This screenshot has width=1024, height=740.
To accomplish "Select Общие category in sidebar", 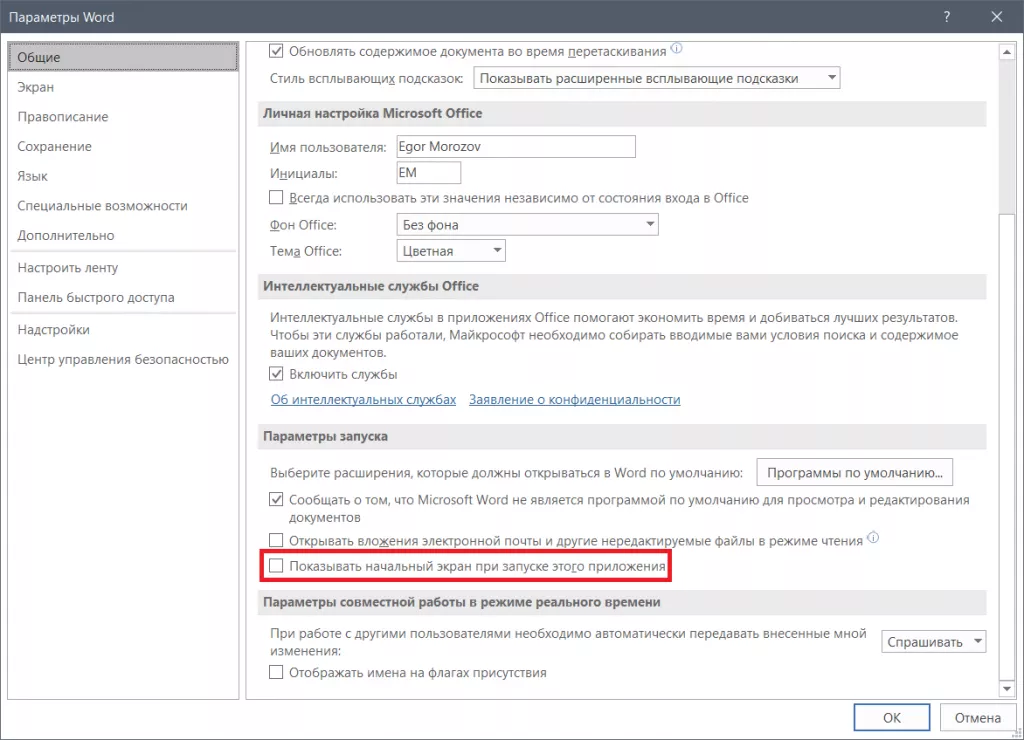I will pyautogui.click(x=123, y=57).
